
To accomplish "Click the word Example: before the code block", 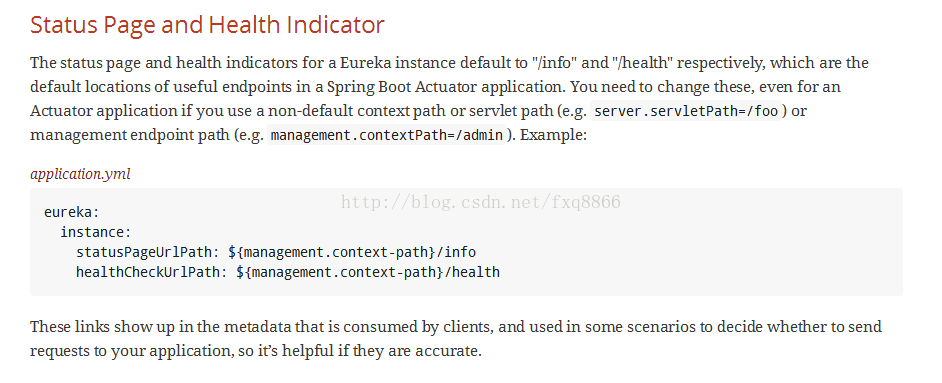I will pos(553,135).
